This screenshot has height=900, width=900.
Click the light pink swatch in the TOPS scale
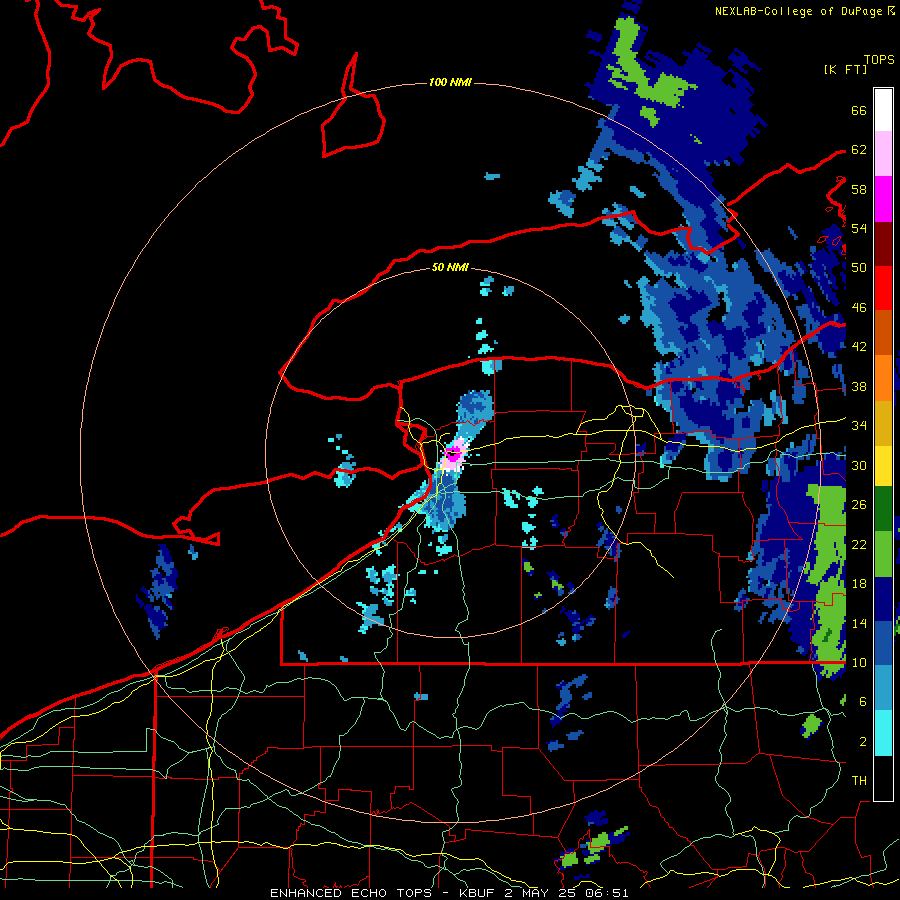pos(883,153)
